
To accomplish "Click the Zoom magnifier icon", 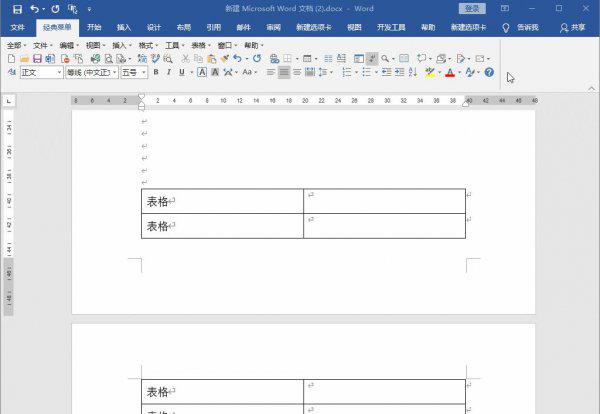I will click(385, 59).
